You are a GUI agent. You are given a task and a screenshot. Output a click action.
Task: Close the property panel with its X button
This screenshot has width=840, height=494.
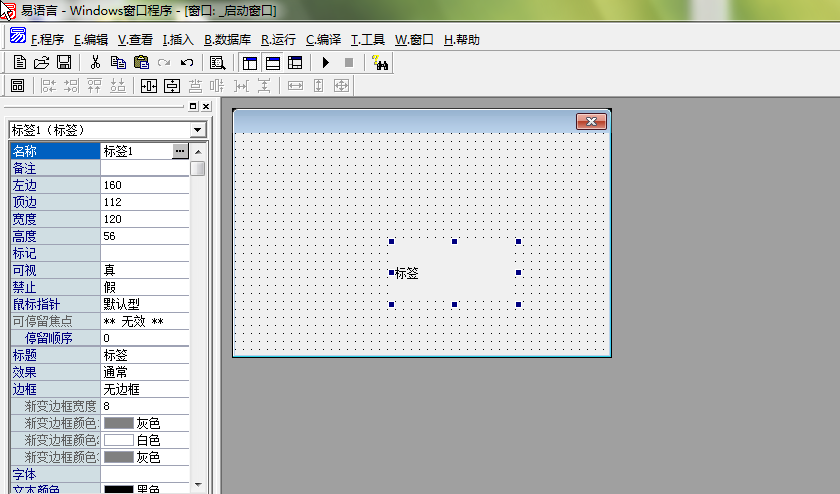coord(206,106)
